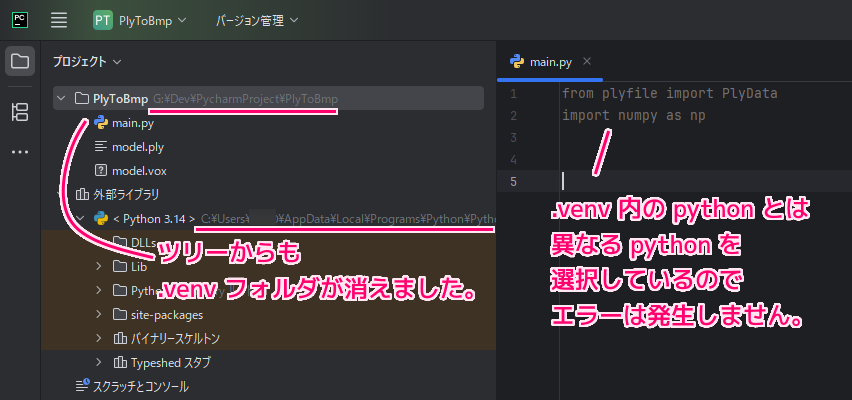Image resolution: width=852 pixels, height=400 pixels.
Task: Select the PlyToBmp root folder row
Action: click(268, 98)
